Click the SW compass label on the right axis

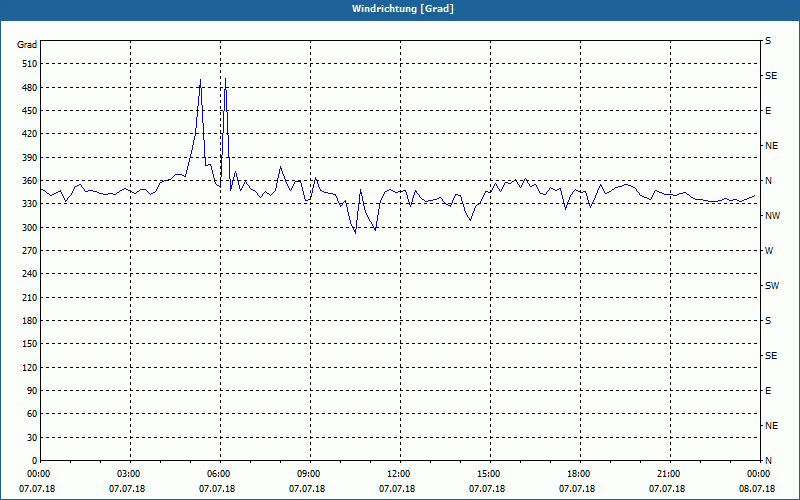[x=772, y=286]
